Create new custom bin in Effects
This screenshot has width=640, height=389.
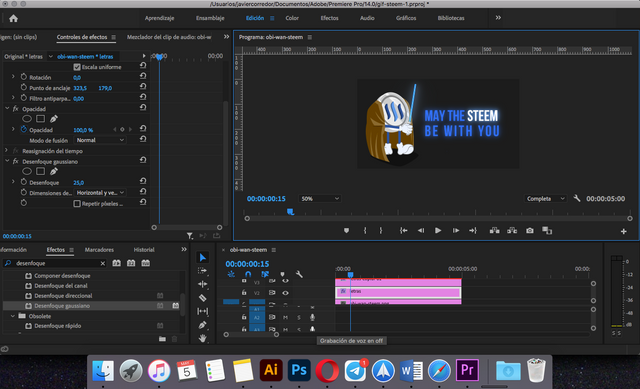pyautogui.click(x=162, y=339)
